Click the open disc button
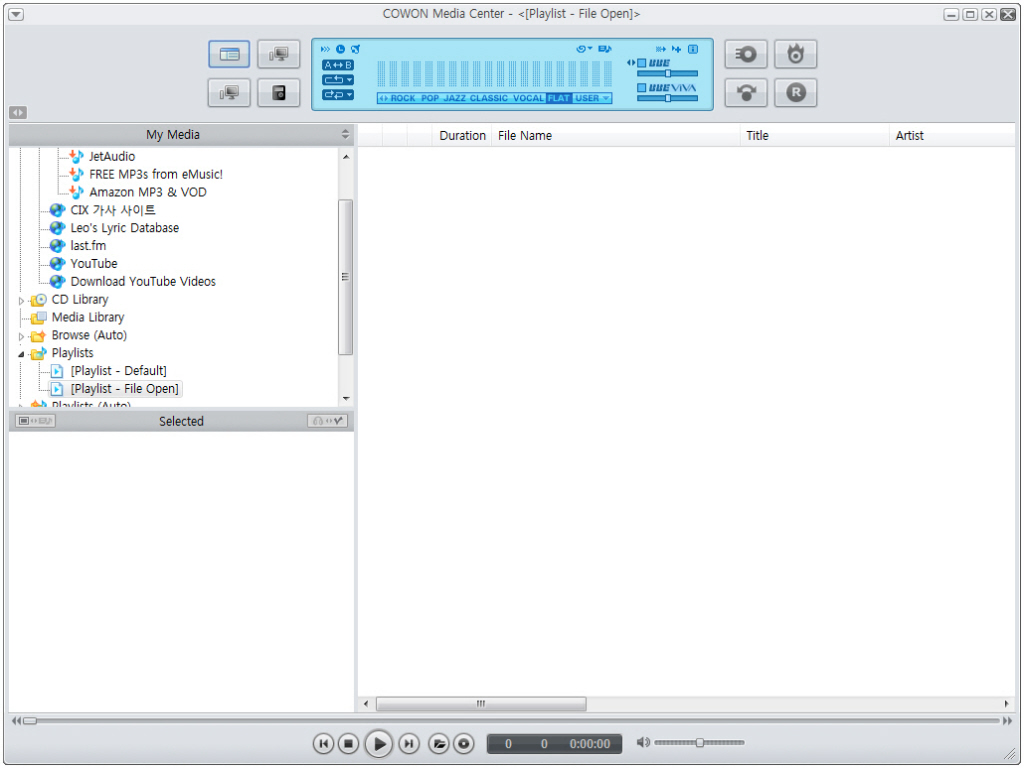The height and width of the screenshot is (768, 1024). pos(464,743)
